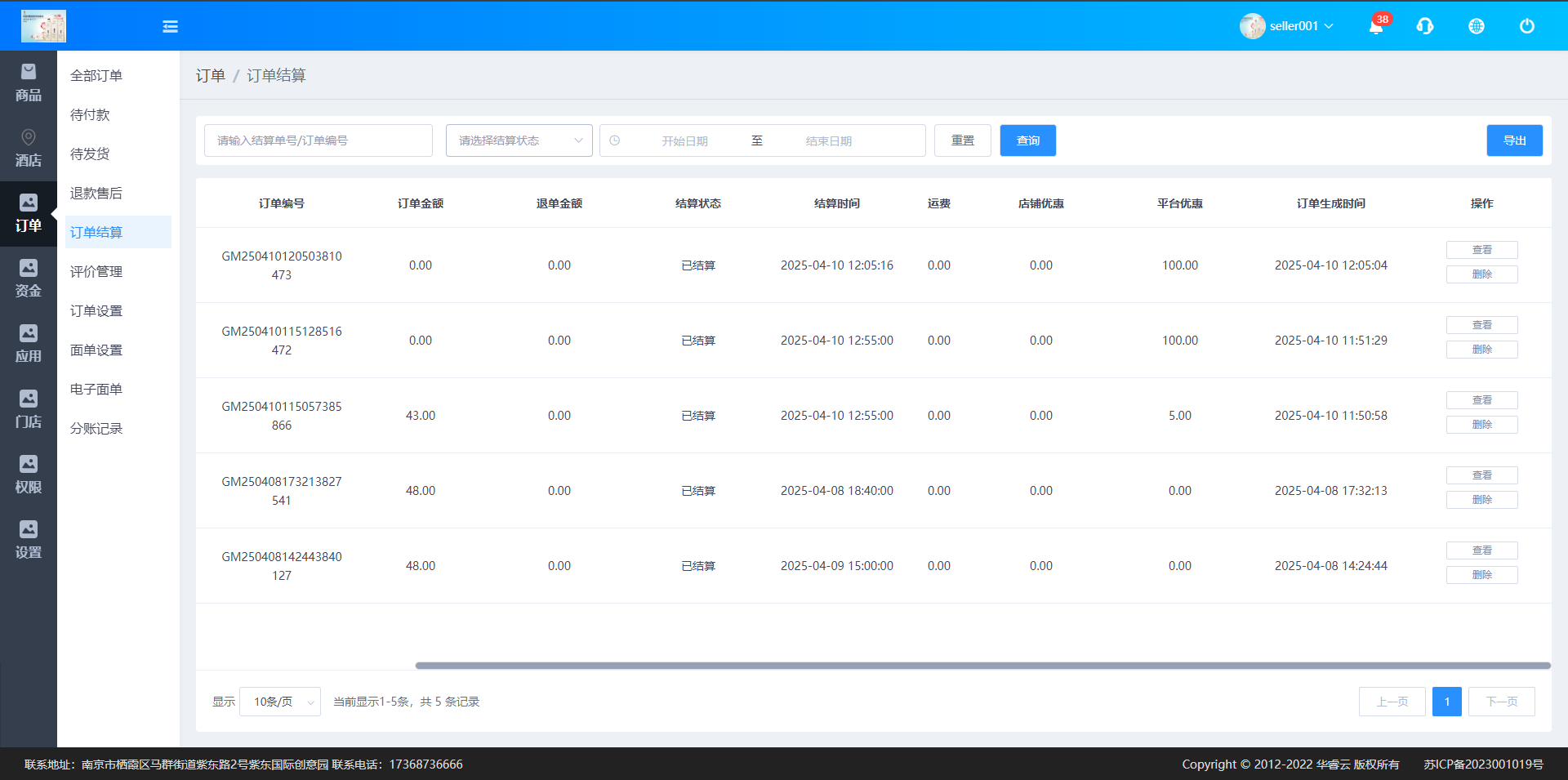Open the 设置 sidebar section
The image size is (1568, 780).
pos(29,541)
